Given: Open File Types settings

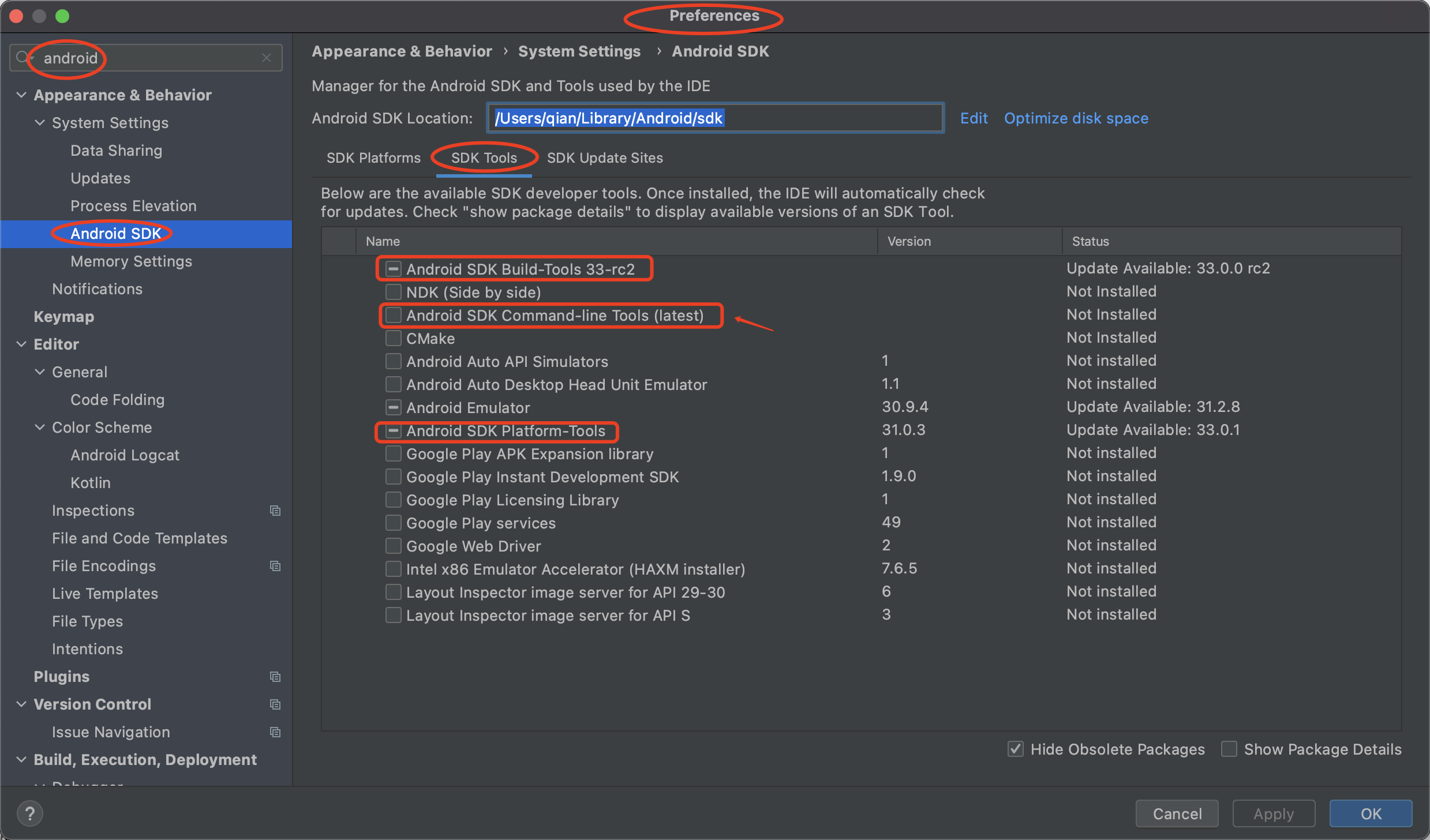Looking at the screenshot, I should click(87, 621).
